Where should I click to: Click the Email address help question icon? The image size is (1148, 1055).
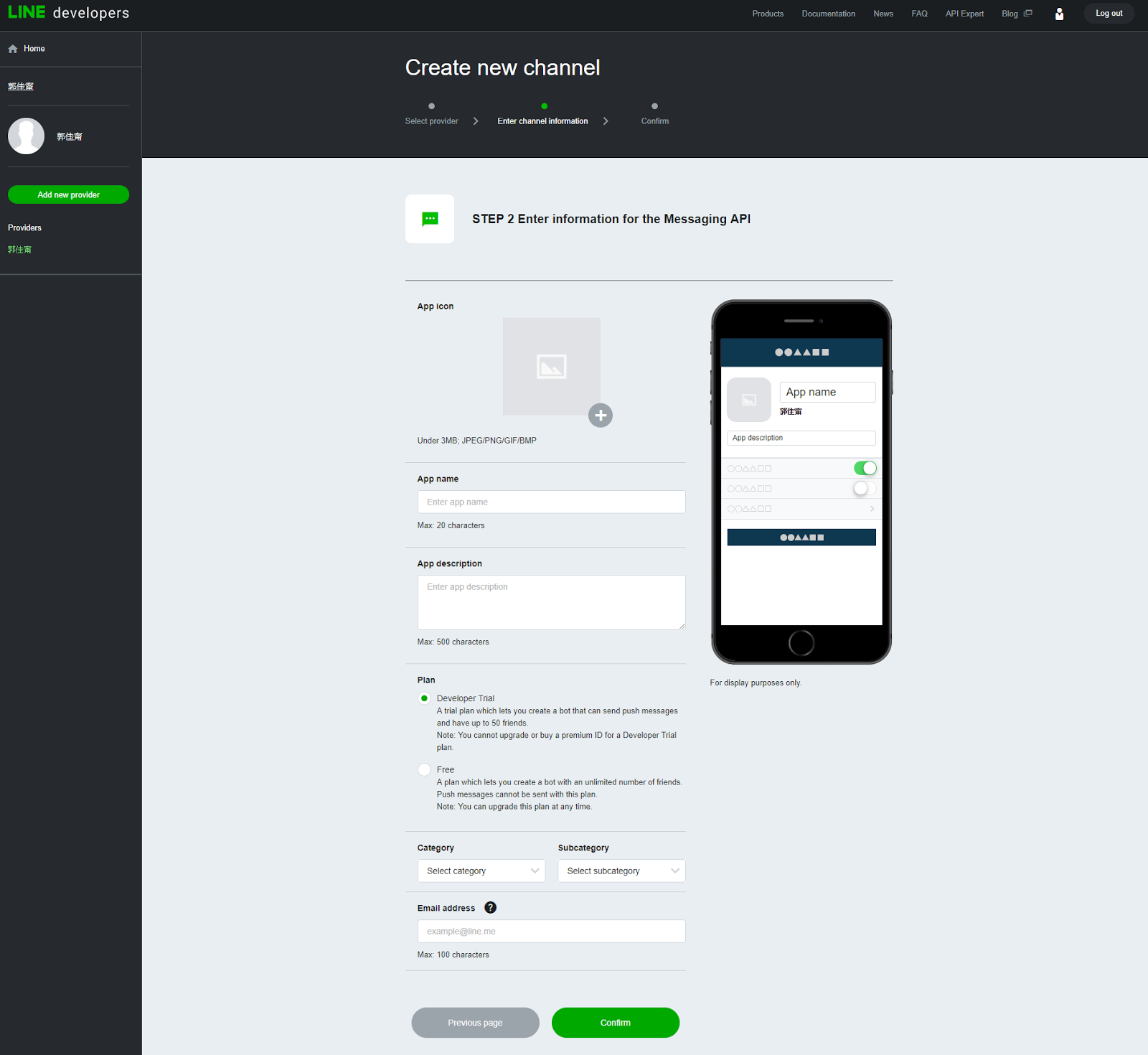point(490,908)
